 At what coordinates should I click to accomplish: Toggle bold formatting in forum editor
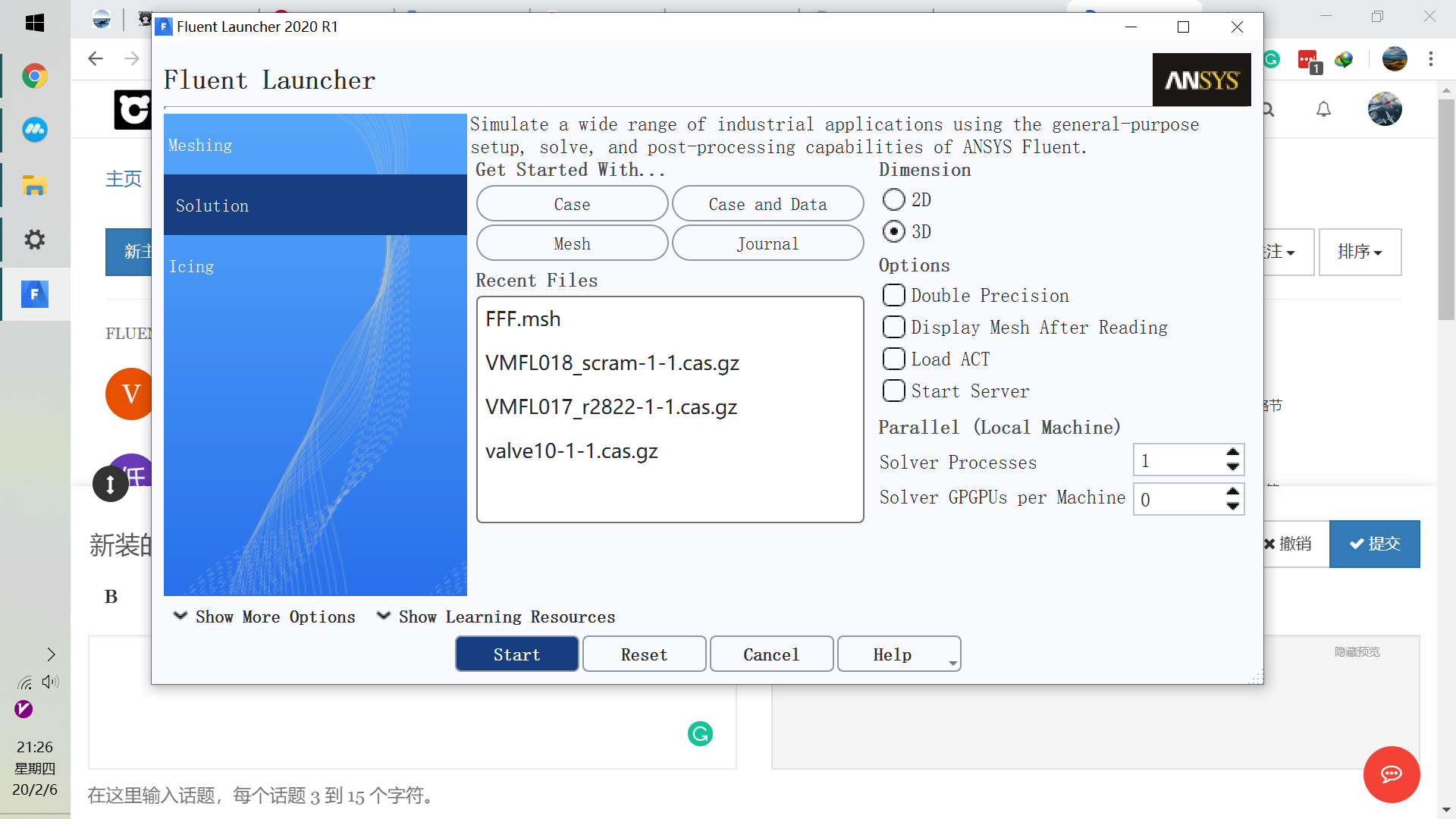[x=111, y=597]
